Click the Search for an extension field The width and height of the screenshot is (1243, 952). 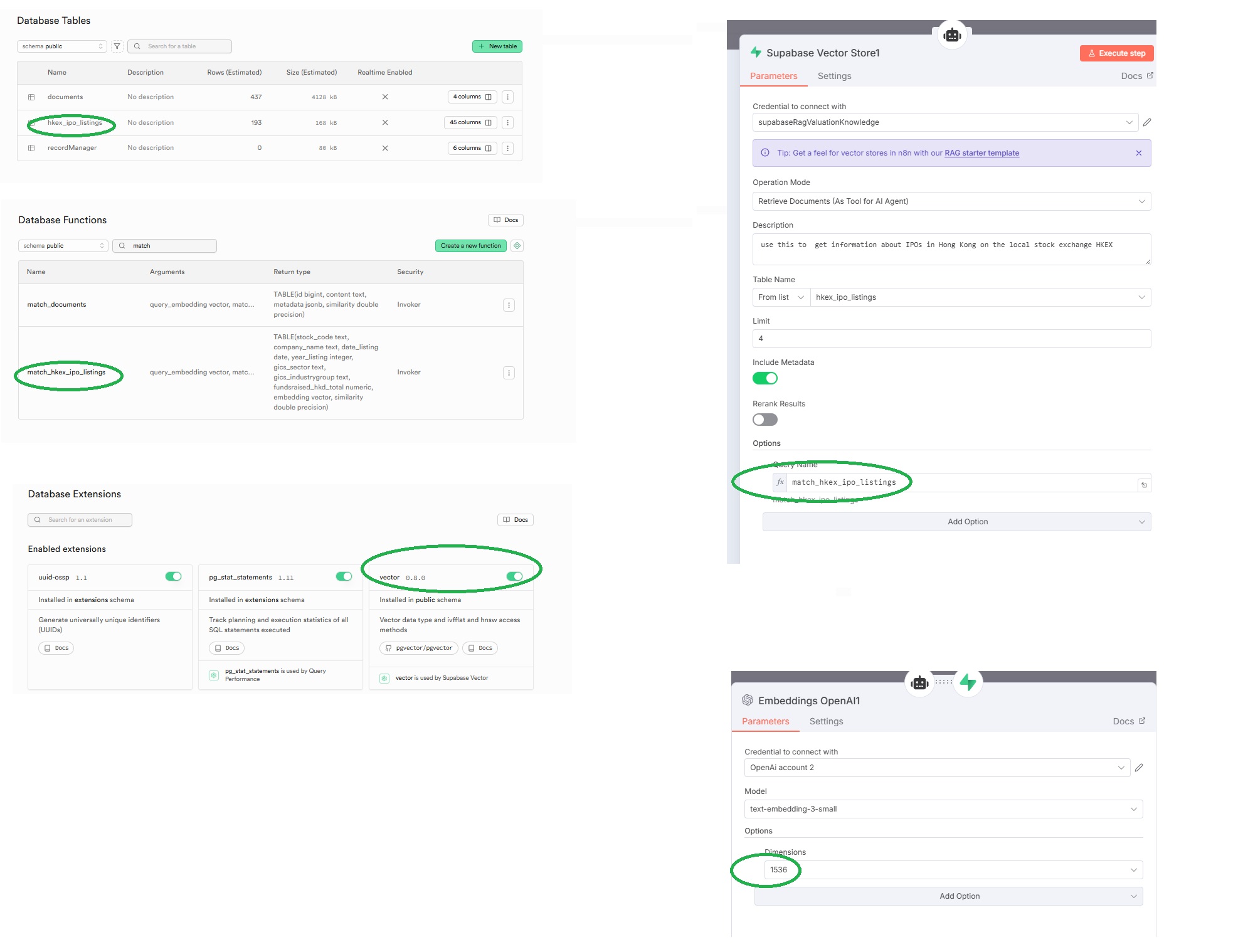click(80, 520)
